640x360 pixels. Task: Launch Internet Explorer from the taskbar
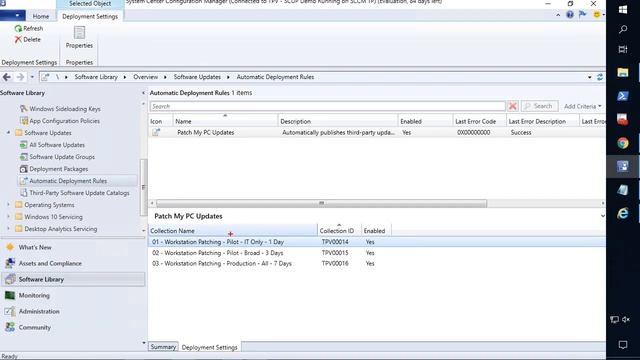tap(623, 213)
